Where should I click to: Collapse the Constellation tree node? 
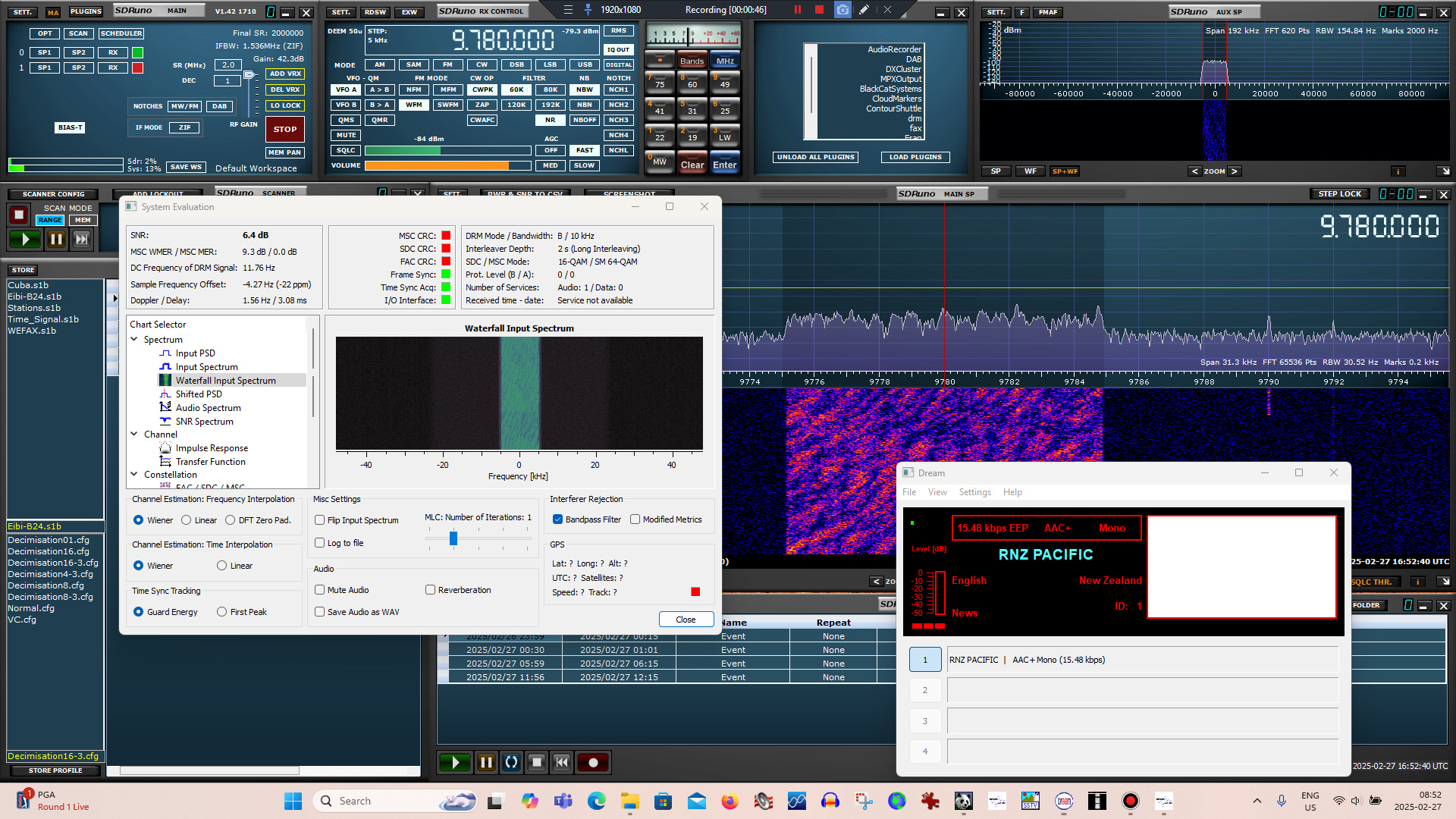(x=134, y=475)
